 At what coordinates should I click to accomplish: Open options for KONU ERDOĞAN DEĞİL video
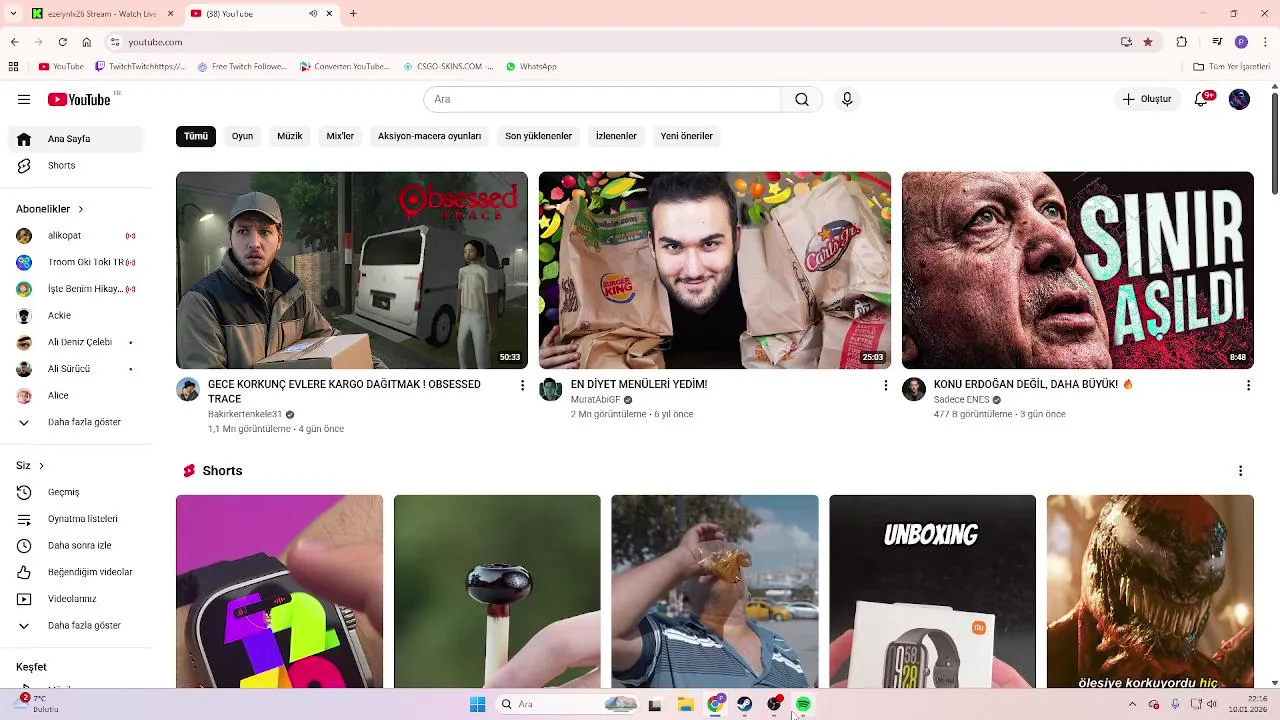pyautogui.click(x=1248, y=385)
